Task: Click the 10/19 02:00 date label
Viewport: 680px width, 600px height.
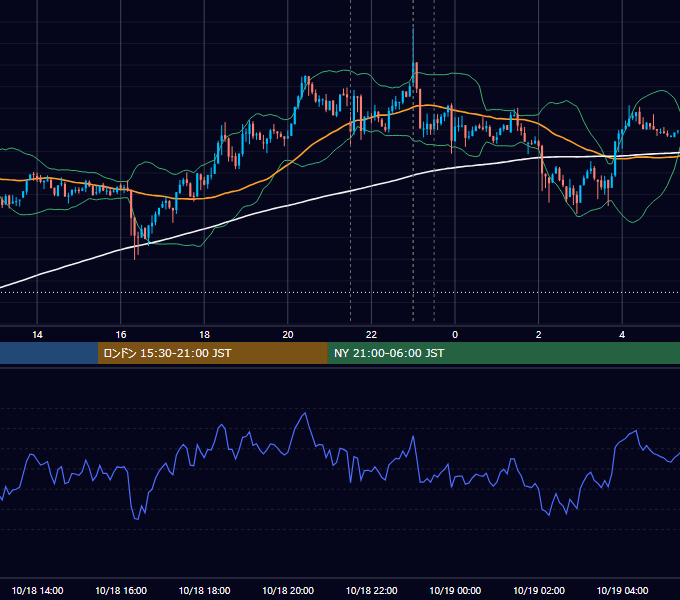Action: pos(539,590)
